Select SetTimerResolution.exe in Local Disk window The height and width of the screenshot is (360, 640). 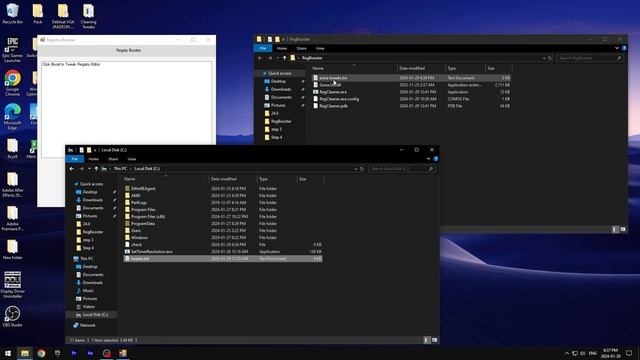tap(223, 251)
